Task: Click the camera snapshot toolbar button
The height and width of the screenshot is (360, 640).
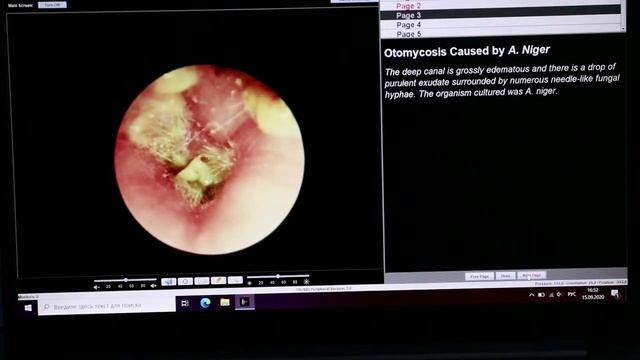Action: (x=185, y=281)
